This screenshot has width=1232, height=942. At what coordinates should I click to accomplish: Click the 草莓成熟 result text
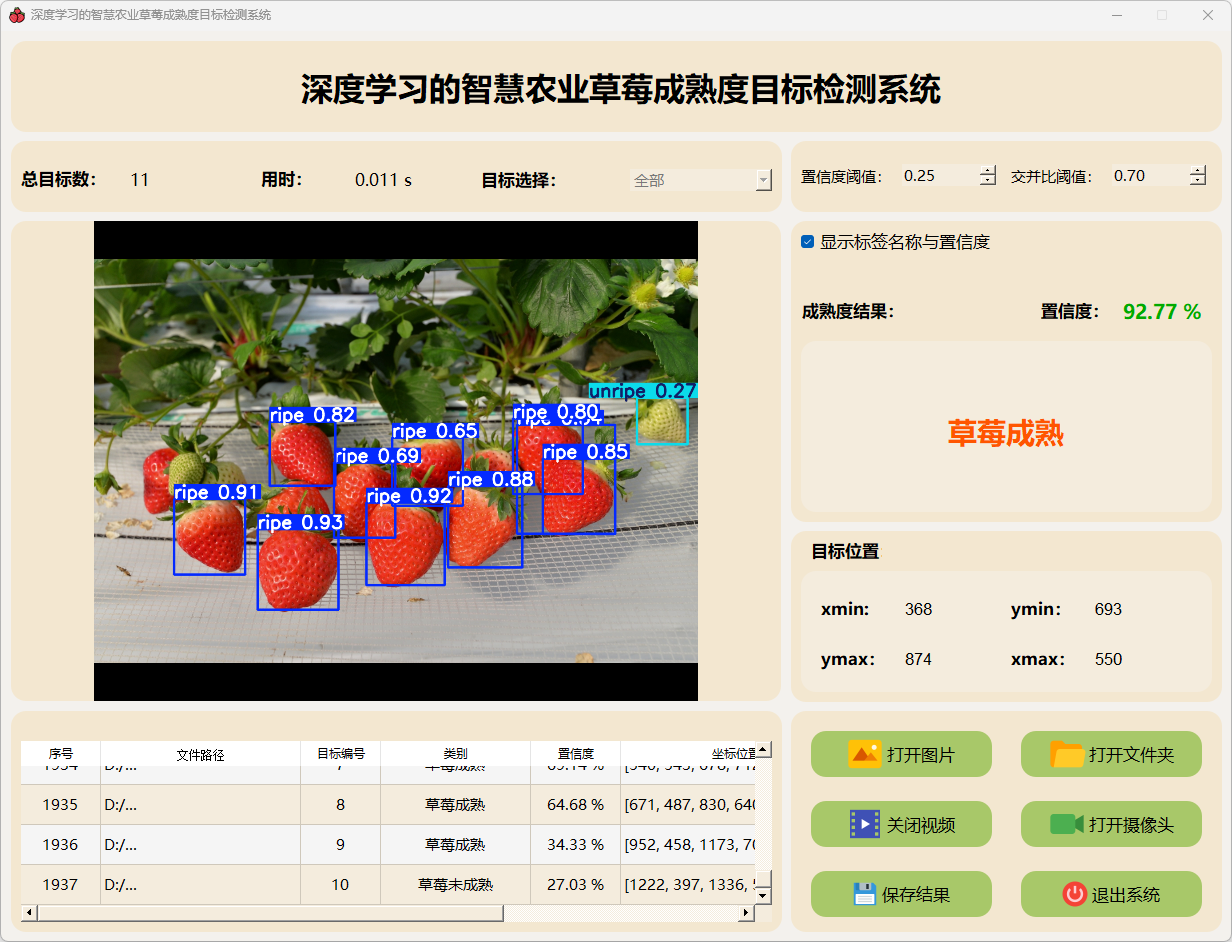[1006, 433]
